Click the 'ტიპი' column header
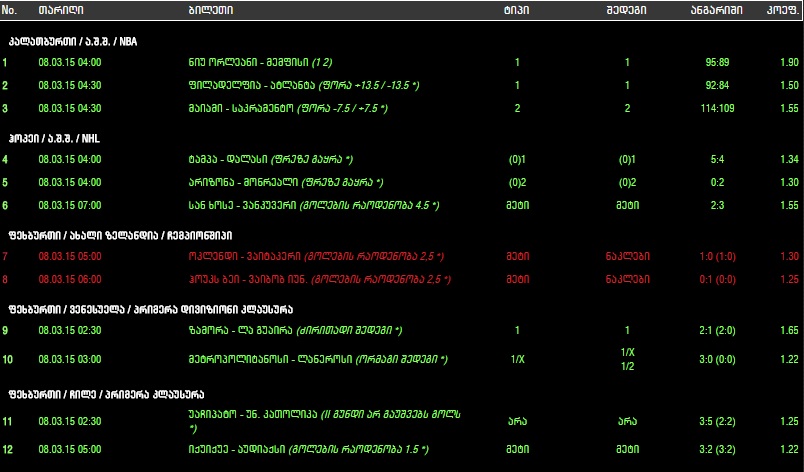804x472 pixels. click(516, 10)
